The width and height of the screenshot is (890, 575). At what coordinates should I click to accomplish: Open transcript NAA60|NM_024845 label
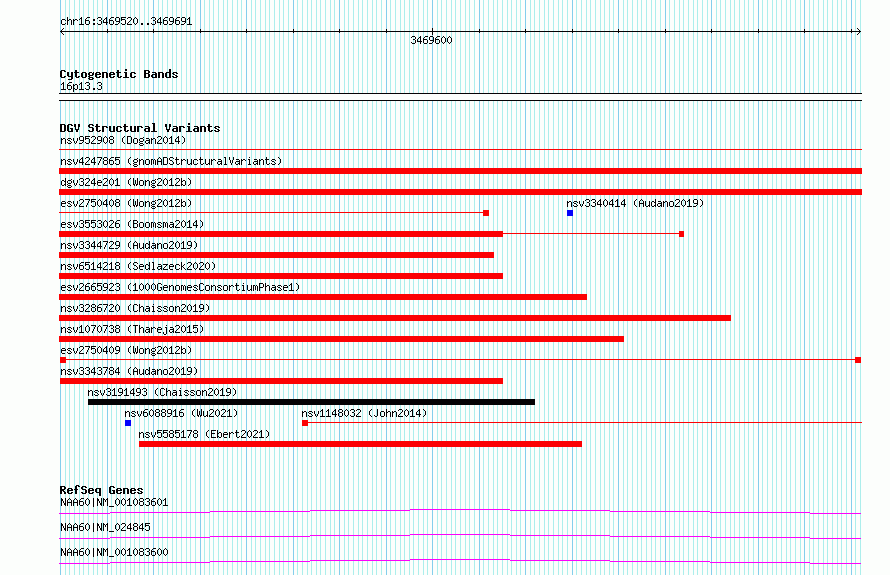(x=105, y=527)
